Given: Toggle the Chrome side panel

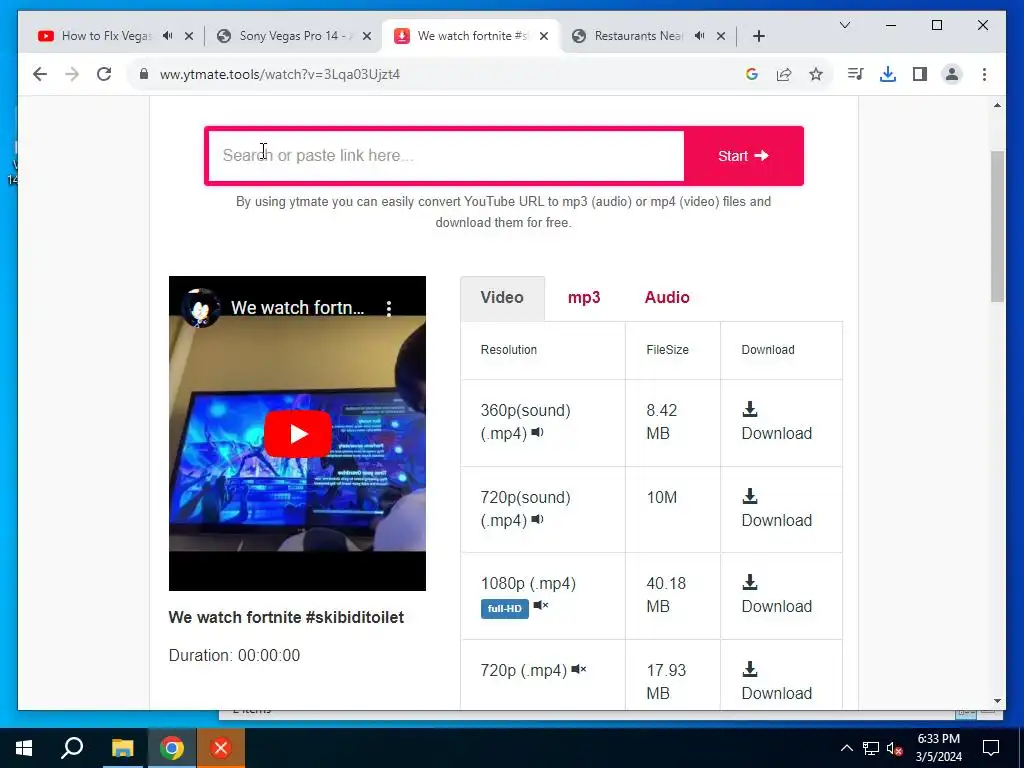Looking at the screenshot, I should click(920, 74).
